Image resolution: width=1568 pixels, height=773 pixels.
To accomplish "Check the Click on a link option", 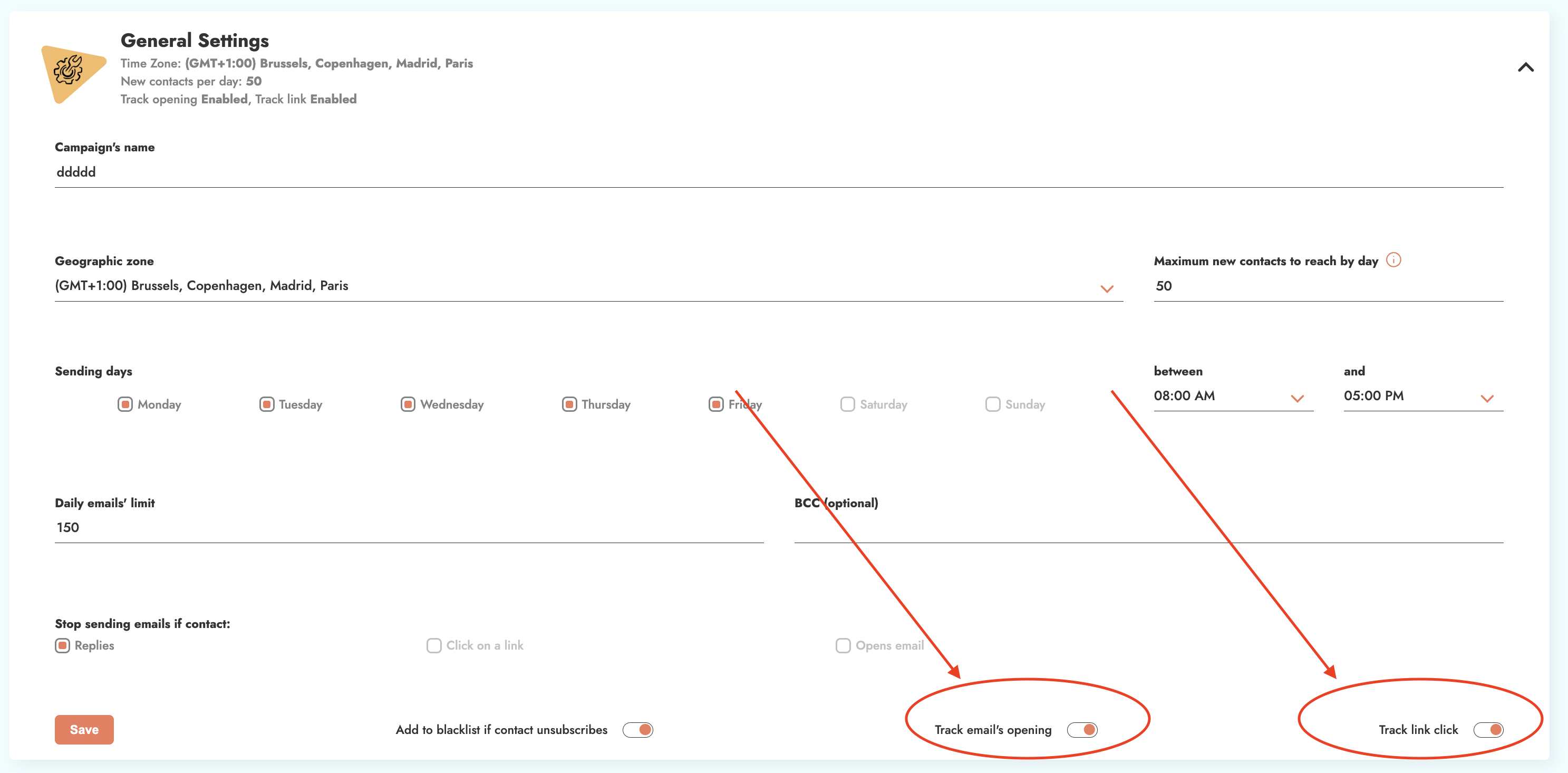I will click(433, 645).
